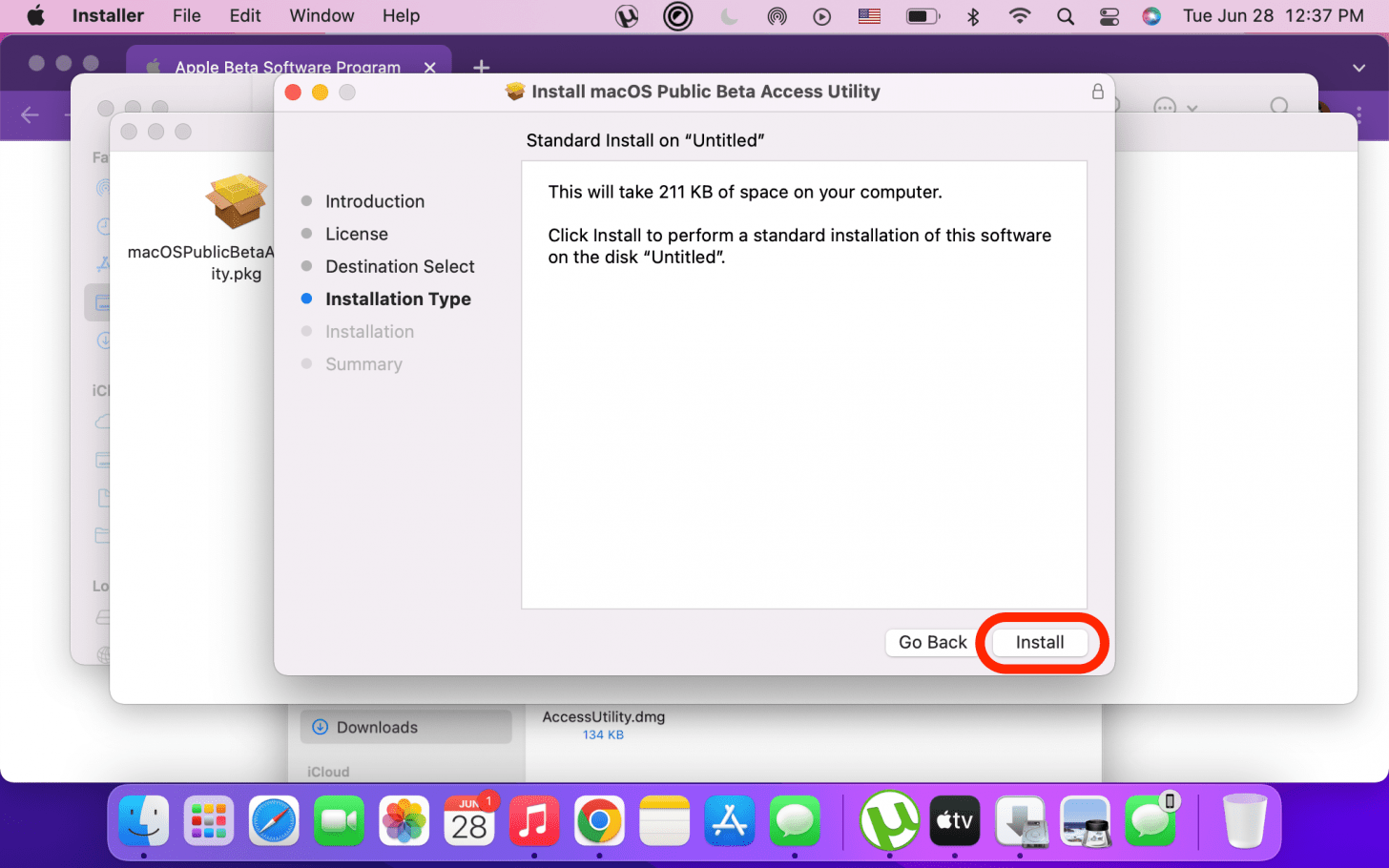This screenshot has height=868, width=1389.
Task: Select the macOSPublicBetaAccessUtility.pkg package icon
Action: [236, 201]
